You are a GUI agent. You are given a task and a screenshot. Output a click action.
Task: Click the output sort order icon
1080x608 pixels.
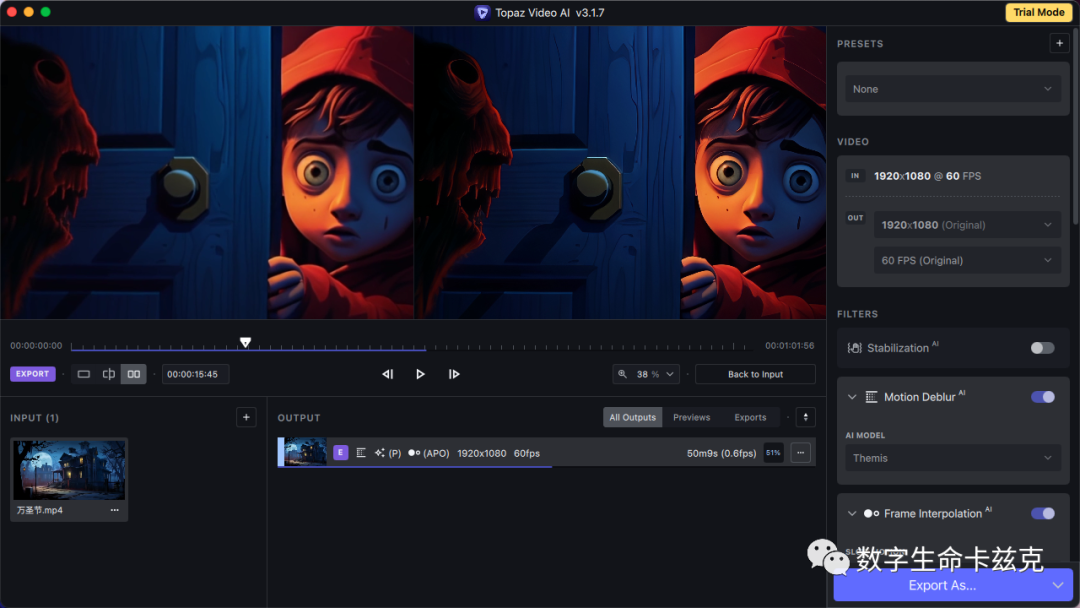pyautogui.click(x=805, y=417)
